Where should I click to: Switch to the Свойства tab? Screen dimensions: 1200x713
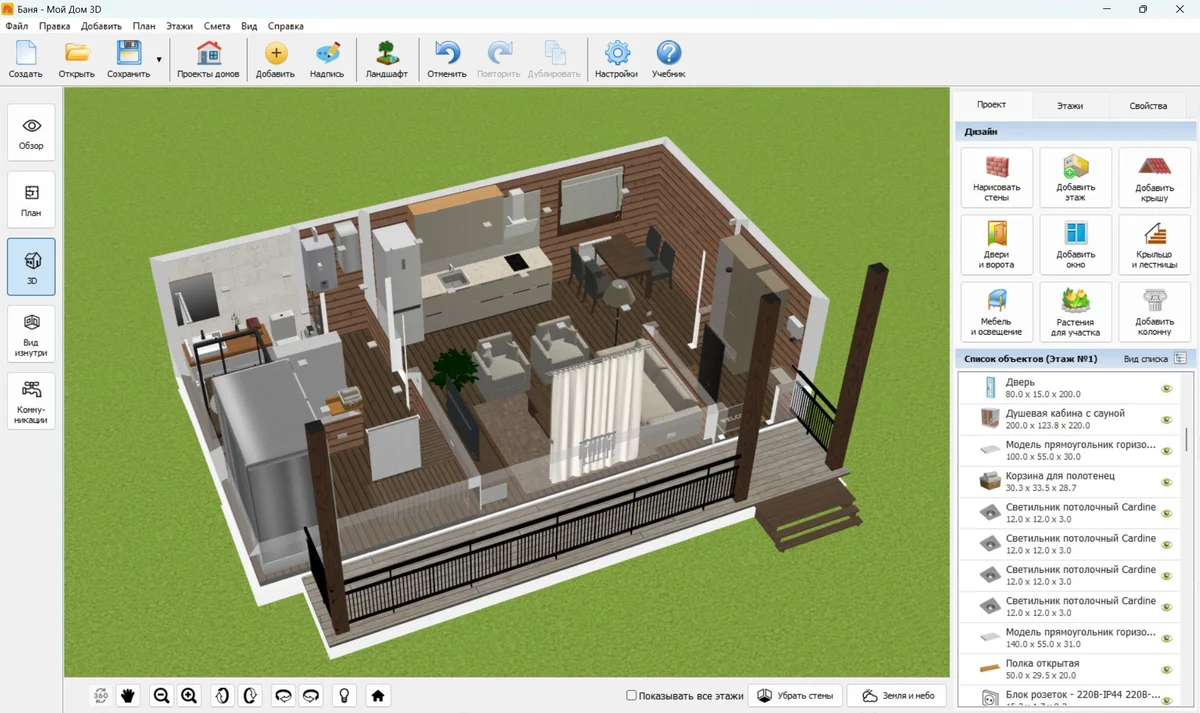point(1147,105)
